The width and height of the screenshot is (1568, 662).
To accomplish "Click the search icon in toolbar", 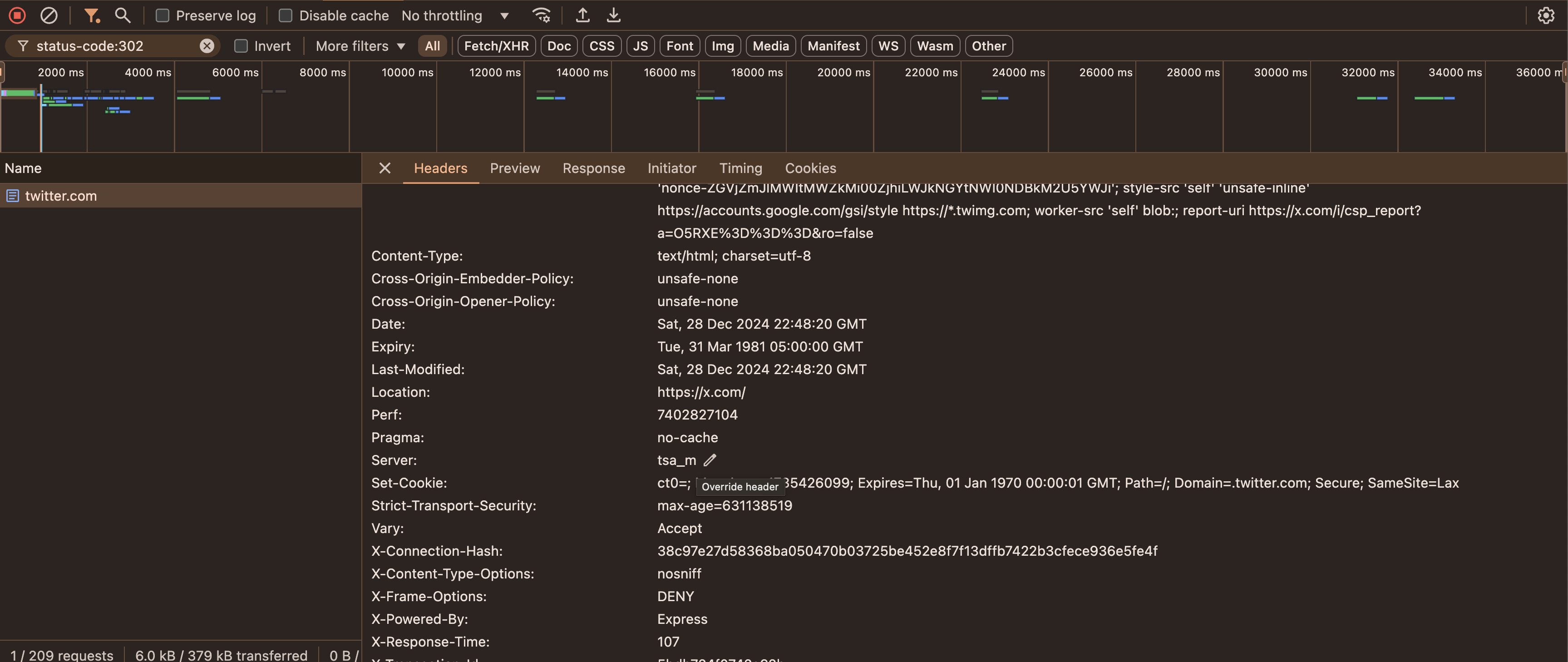I will coord(121,14).
